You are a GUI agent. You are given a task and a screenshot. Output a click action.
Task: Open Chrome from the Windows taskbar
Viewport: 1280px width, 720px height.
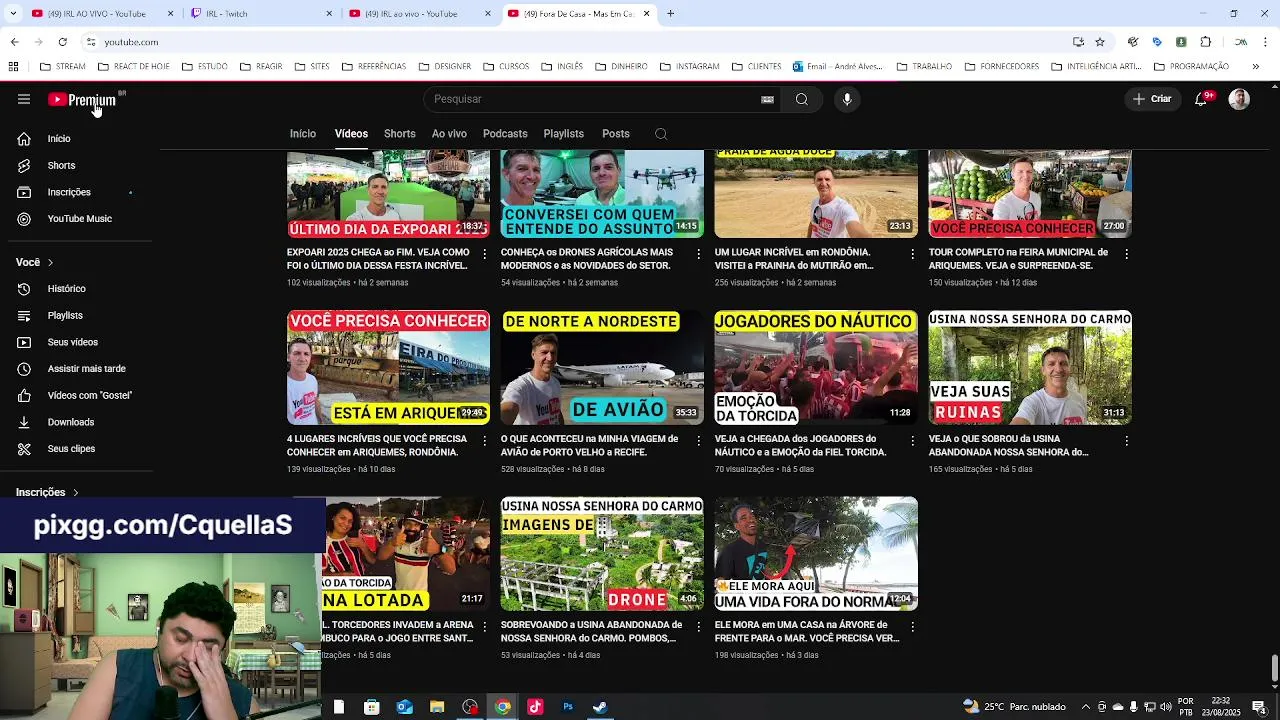click(502, 707)
